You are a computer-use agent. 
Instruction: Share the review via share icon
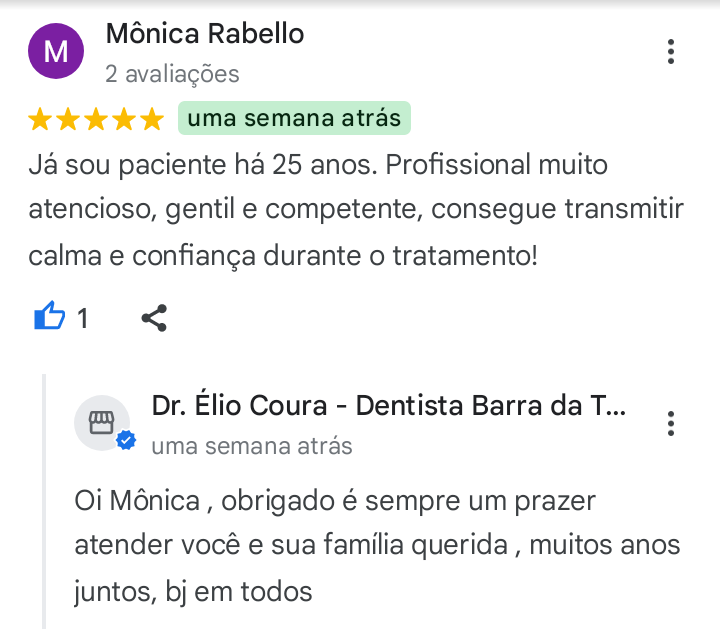point(154,318)
